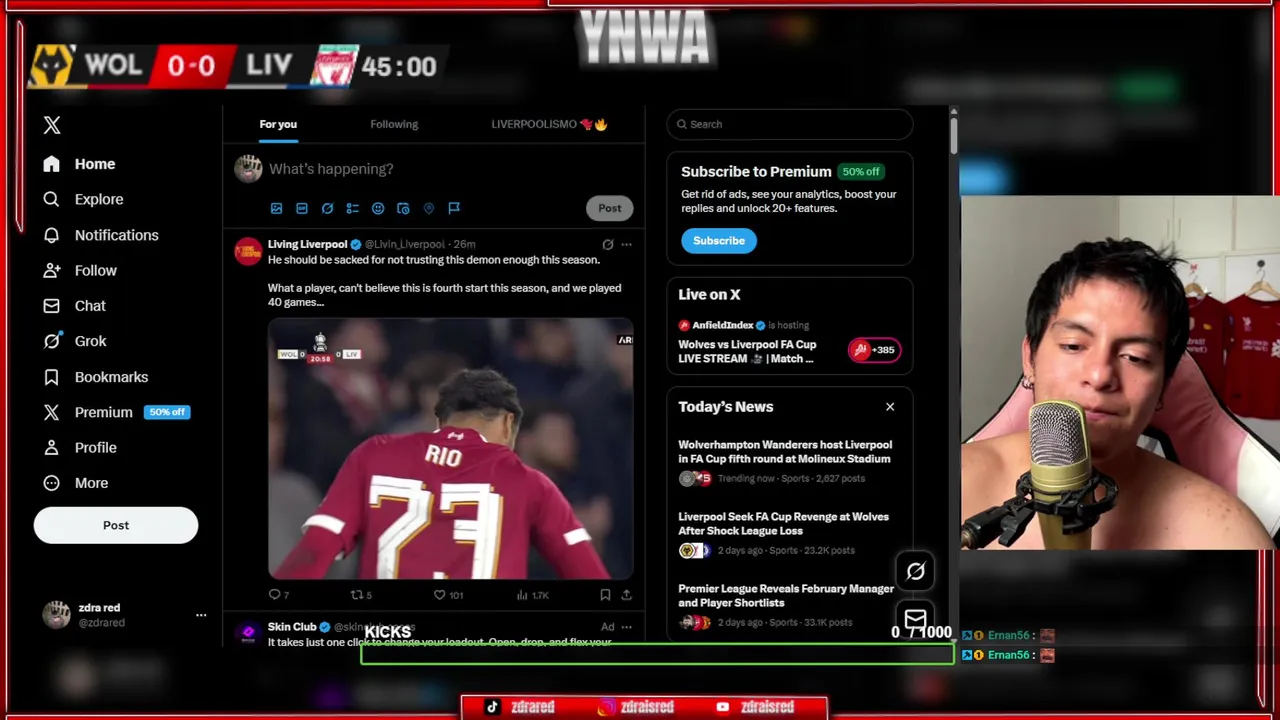
Task: Open Home in the sidebar
Action: 80,164
